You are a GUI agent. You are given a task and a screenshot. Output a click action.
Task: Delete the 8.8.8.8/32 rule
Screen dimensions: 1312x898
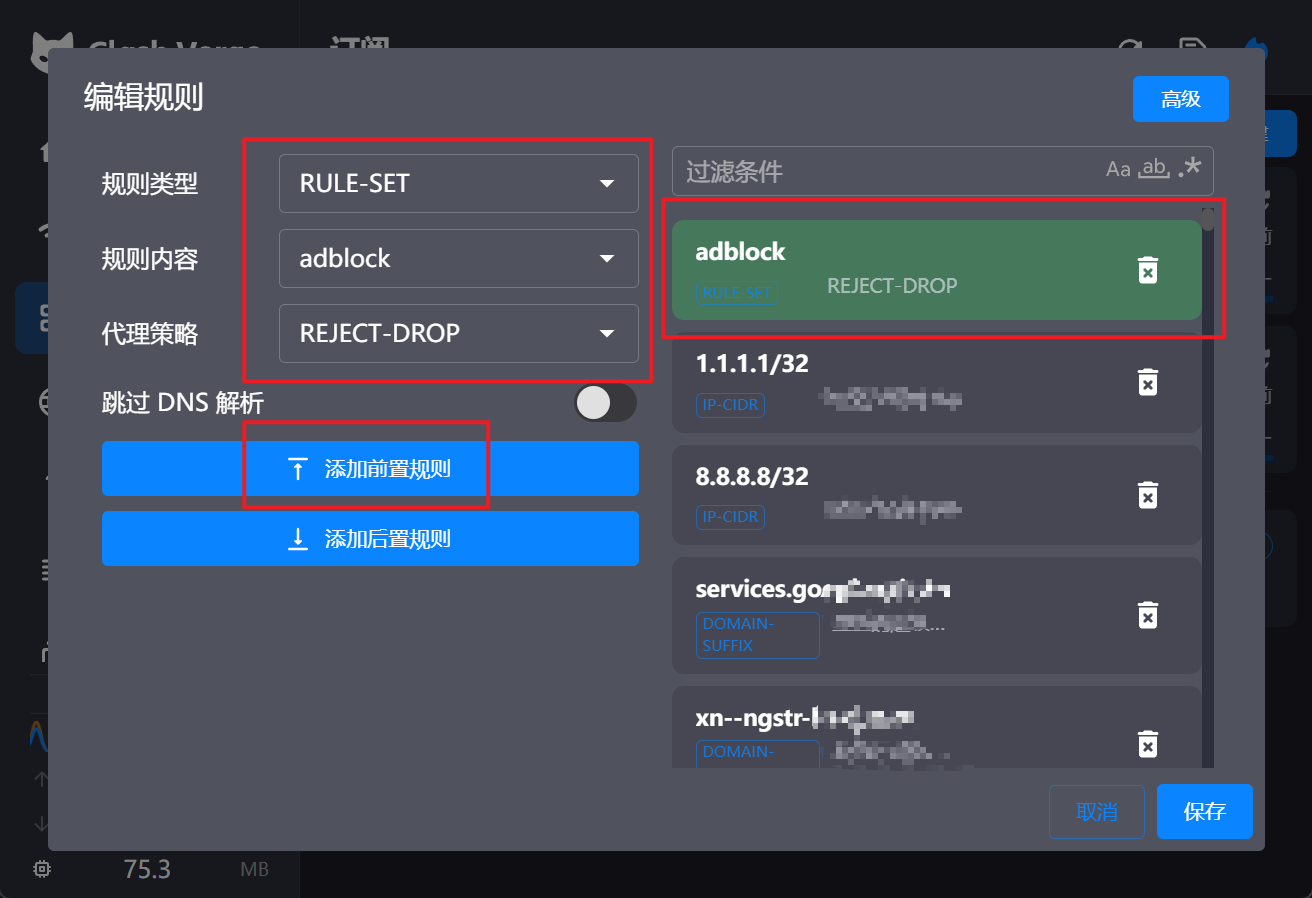[x=1148, y=494]
